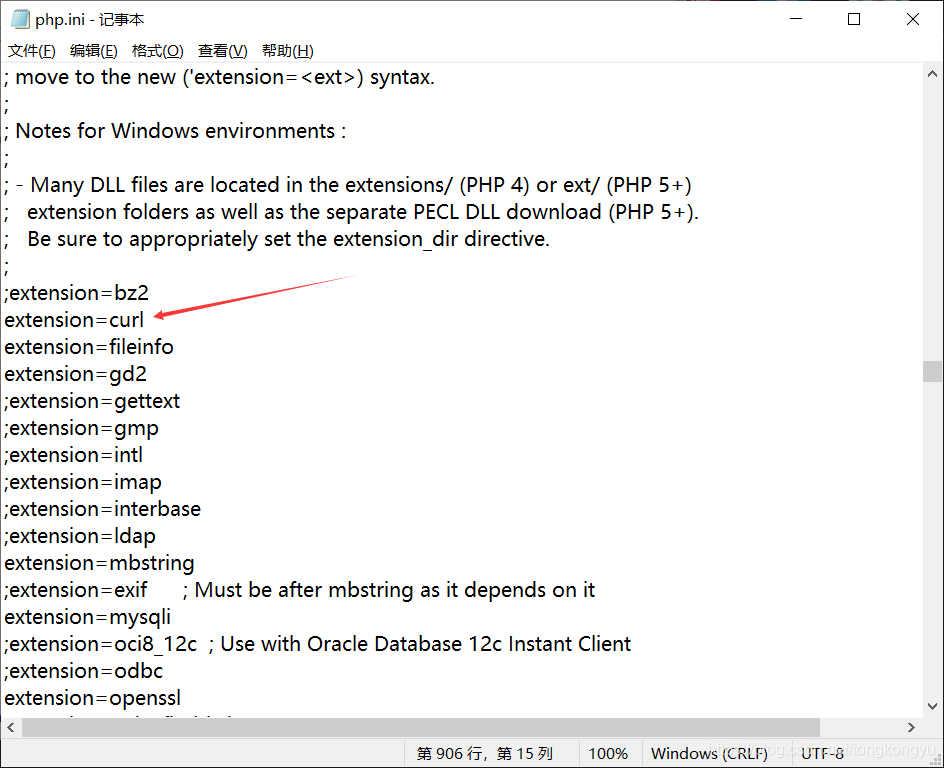The height and width of the screenshot is (768, 944).
Task: Click the line ';extension=gettext'
Action: (92, 401)
